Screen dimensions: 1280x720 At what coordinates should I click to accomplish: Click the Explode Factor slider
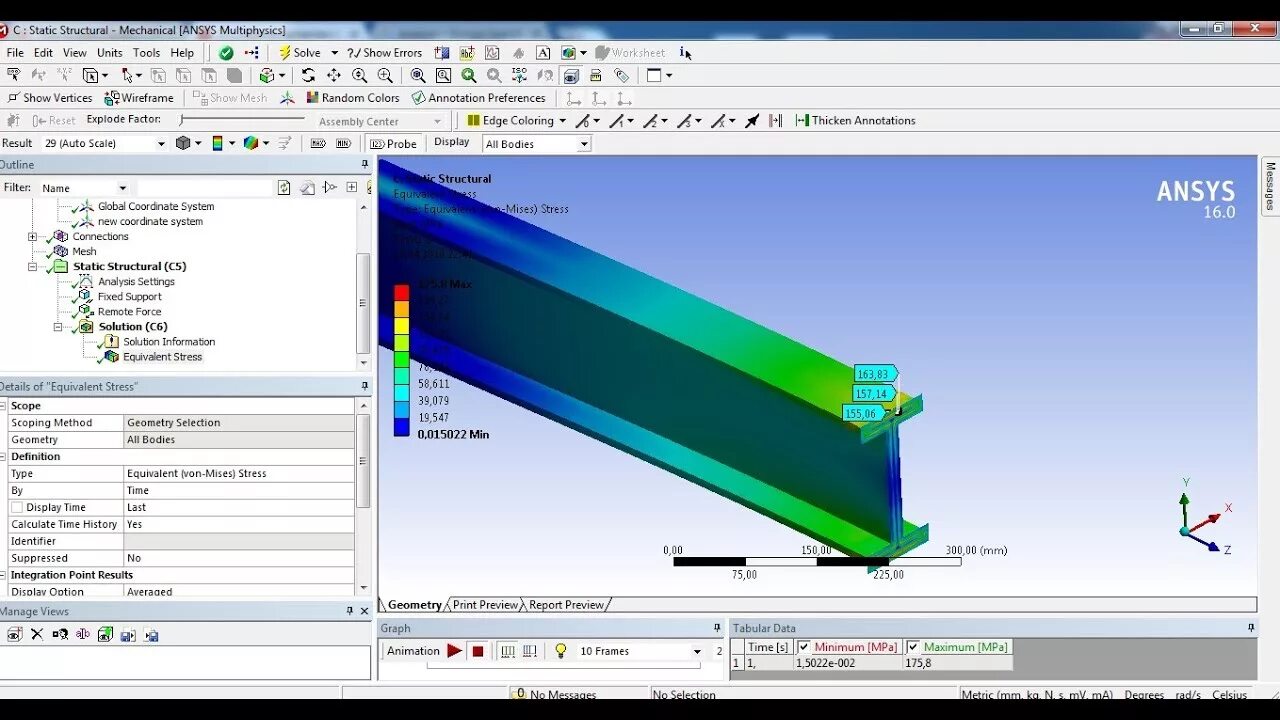pos(241,120)
